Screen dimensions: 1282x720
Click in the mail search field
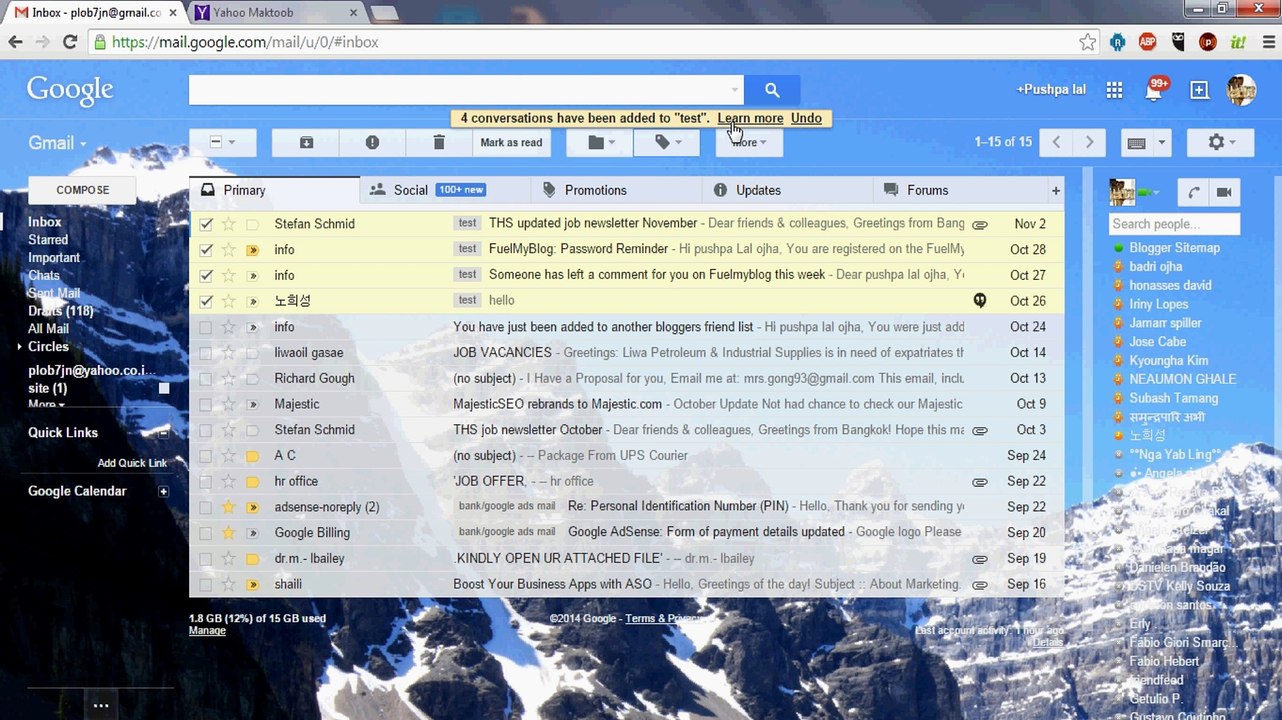(466, 90)
